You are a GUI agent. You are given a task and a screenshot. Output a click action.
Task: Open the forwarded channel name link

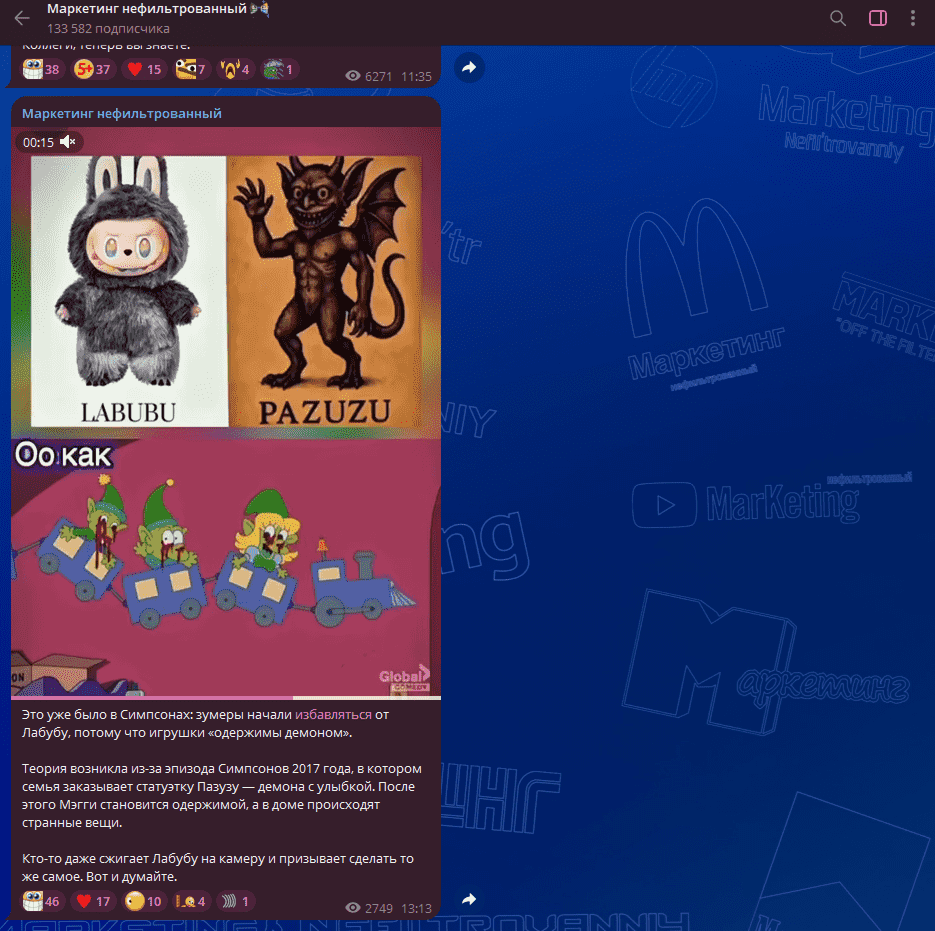(122, 113)
